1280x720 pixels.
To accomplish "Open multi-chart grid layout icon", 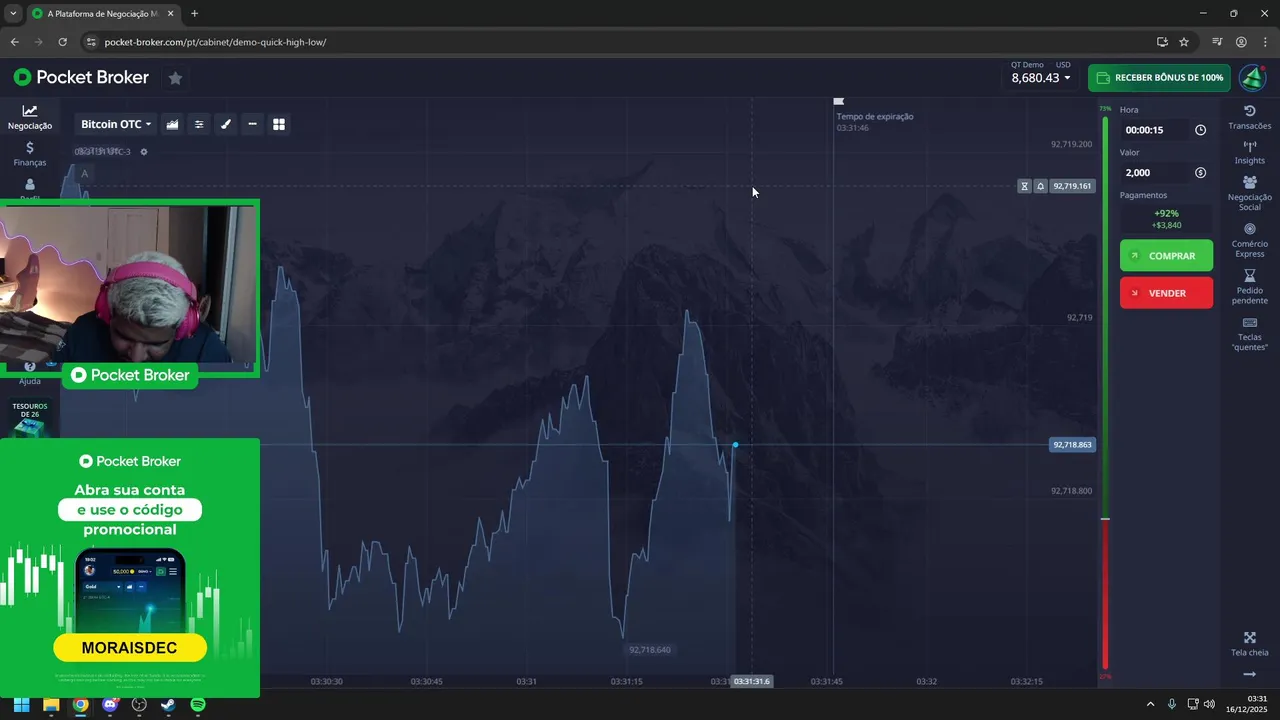I will [x=279, y=124].
